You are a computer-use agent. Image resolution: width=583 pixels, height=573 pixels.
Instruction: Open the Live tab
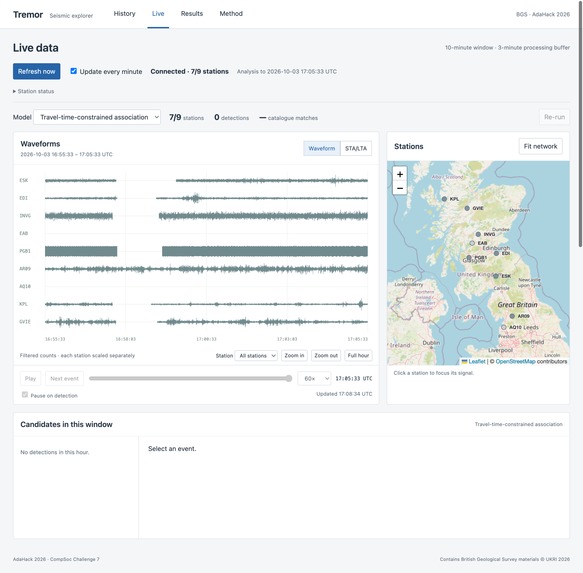coord(158,14)
